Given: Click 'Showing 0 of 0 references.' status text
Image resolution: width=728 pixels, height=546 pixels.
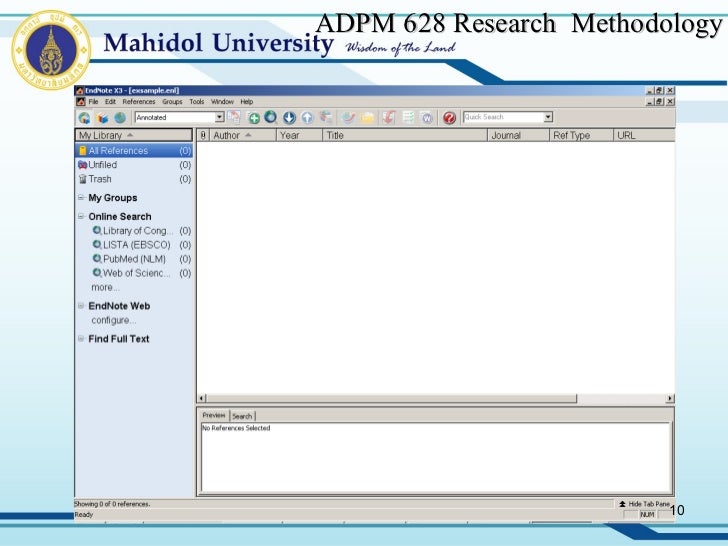Looking at the screenshot, I should [x=112, y=504].
